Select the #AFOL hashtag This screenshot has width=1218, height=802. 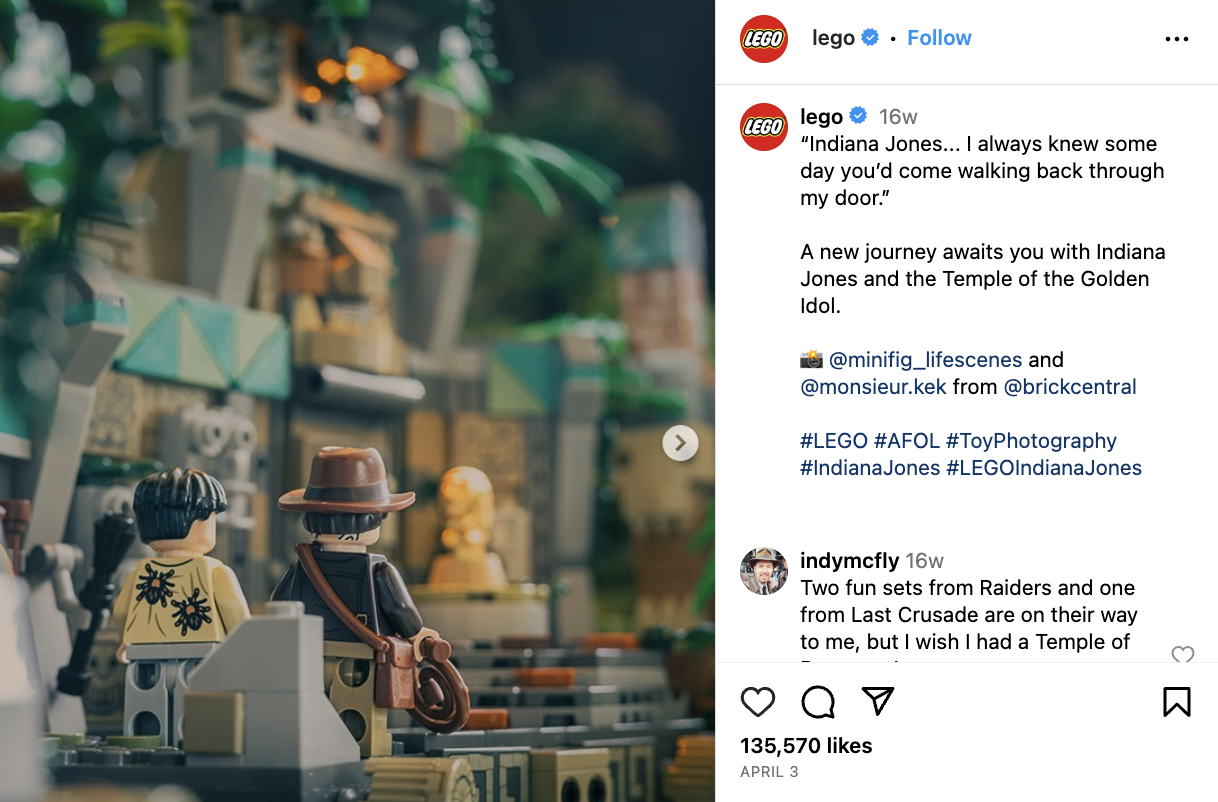tap(906, 440)
